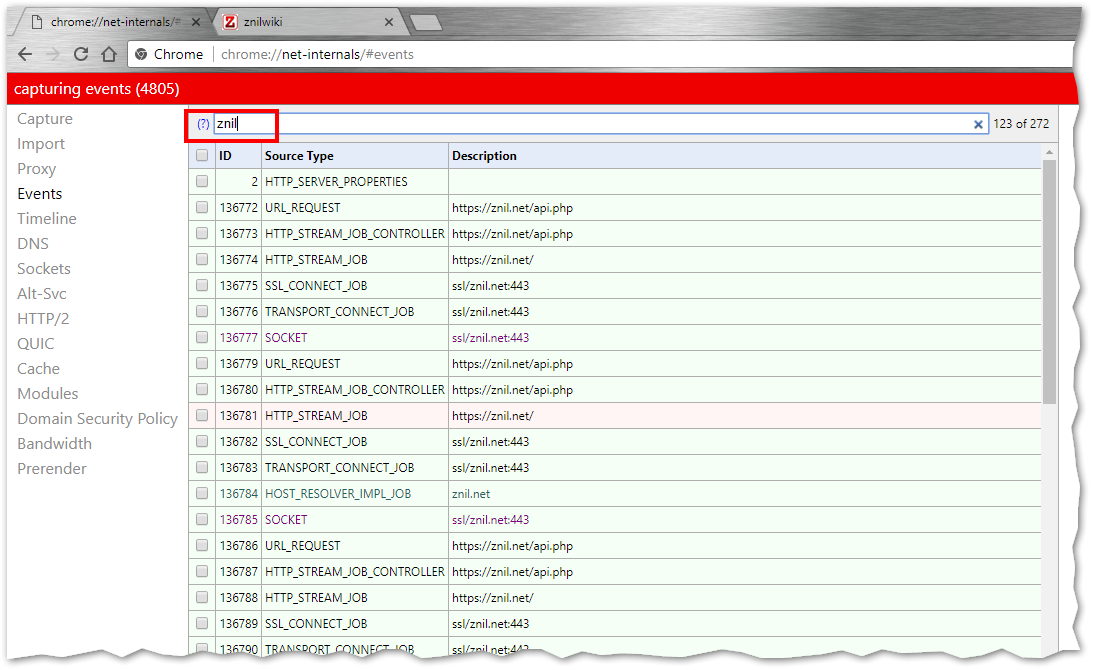Check the box for event ID 136772
The image size is (1093, 670).
click(x=202, y=208)
